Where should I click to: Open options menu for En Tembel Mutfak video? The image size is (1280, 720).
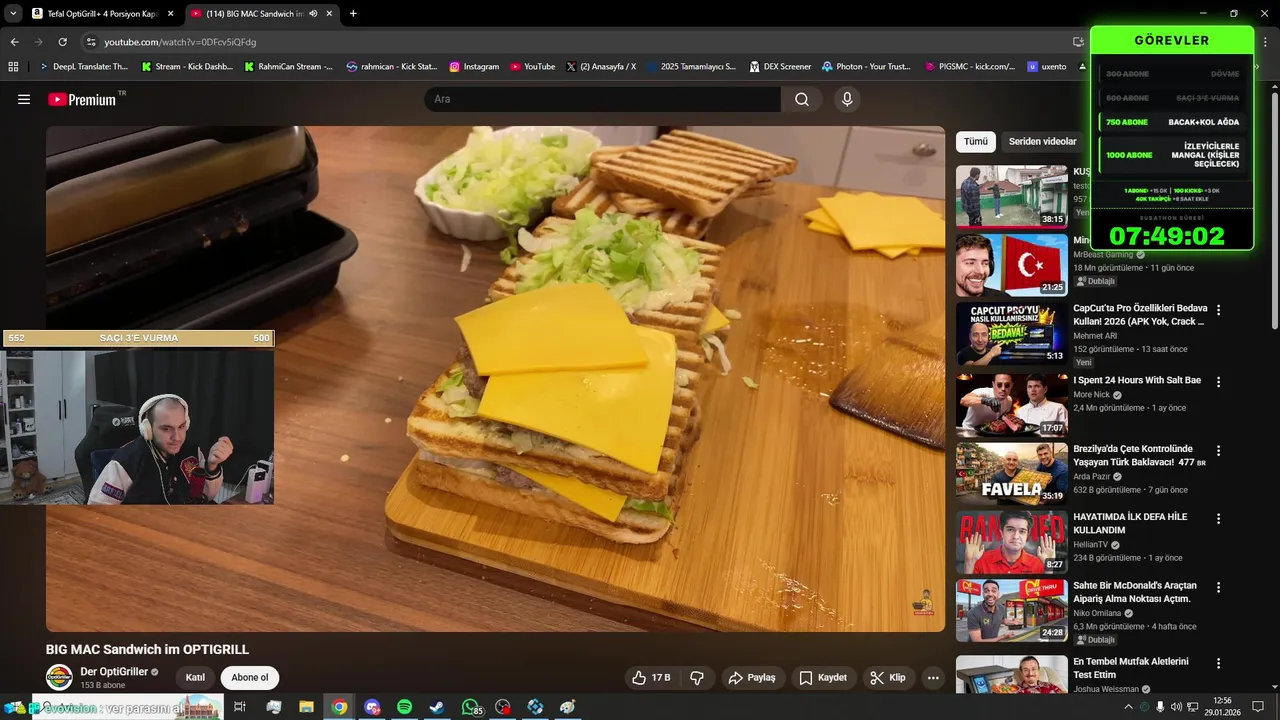click(1218, 663)
